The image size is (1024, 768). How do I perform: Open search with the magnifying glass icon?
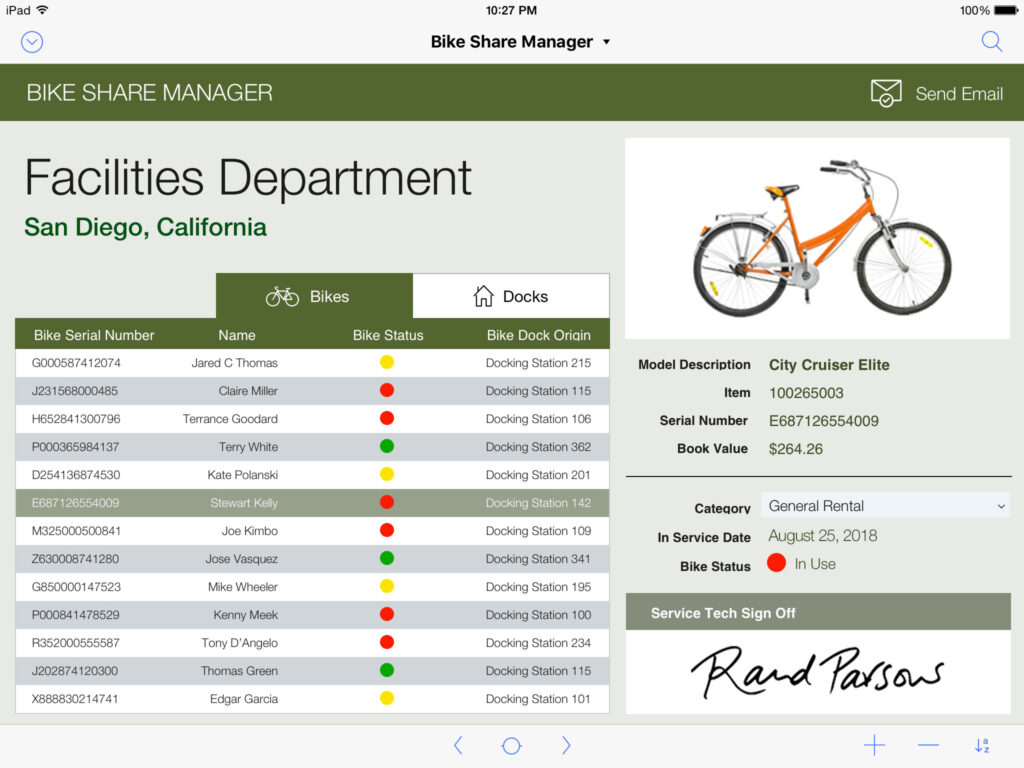(x=991, y=41)
